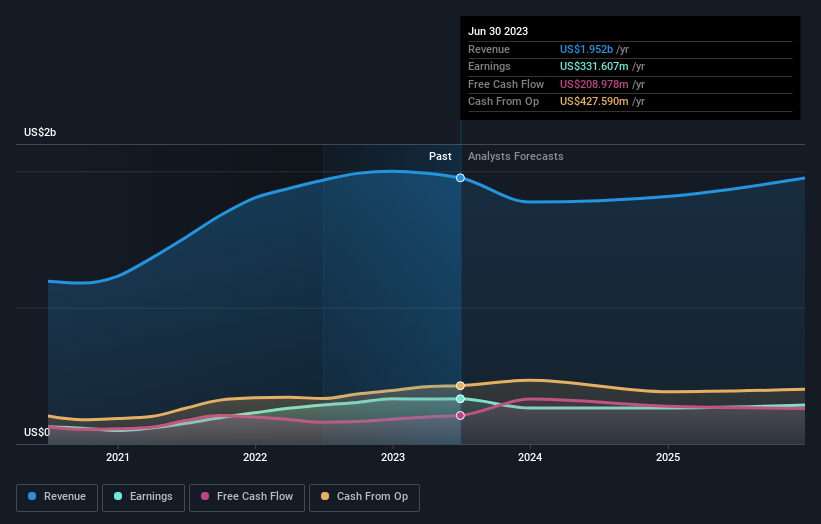Select the 2023 x-axis label

pyautogui.click(x=393, y=458)
